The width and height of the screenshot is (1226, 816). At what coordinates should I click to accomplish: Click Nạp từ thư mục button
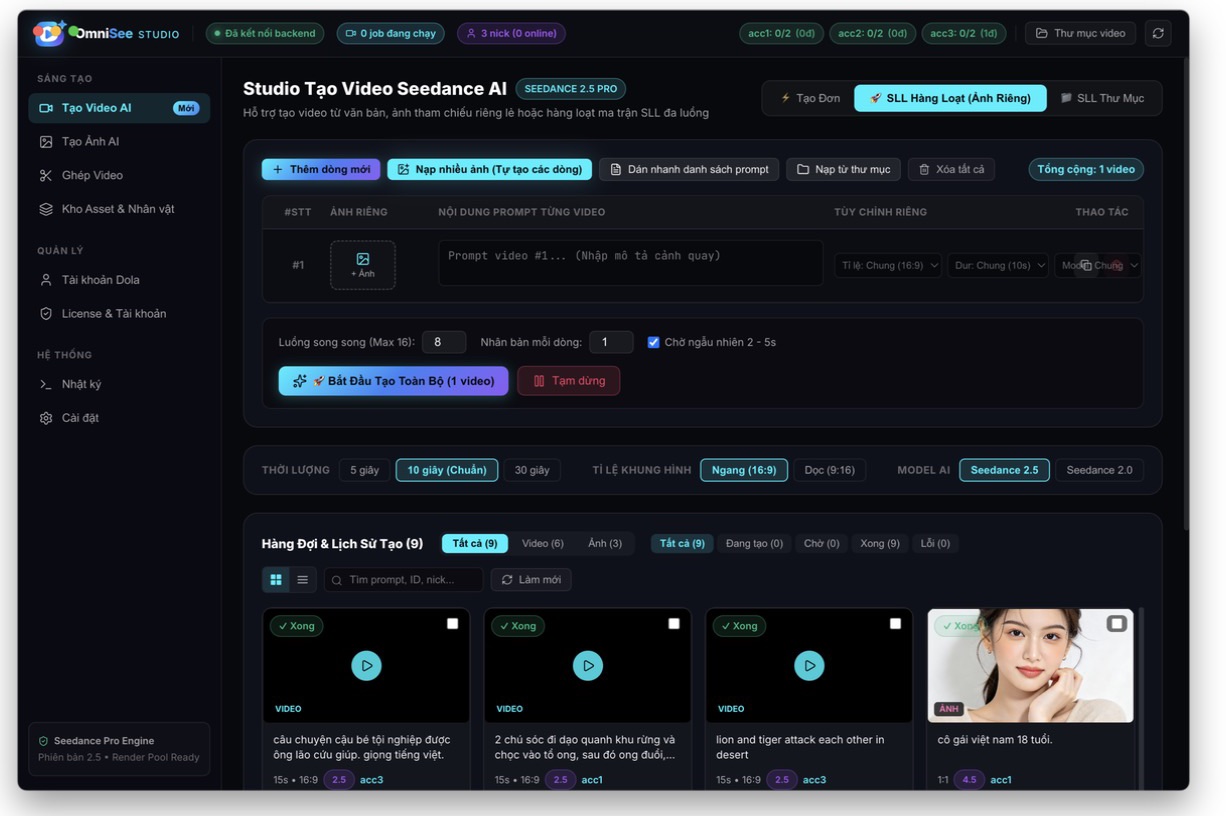tap(843, 169)
